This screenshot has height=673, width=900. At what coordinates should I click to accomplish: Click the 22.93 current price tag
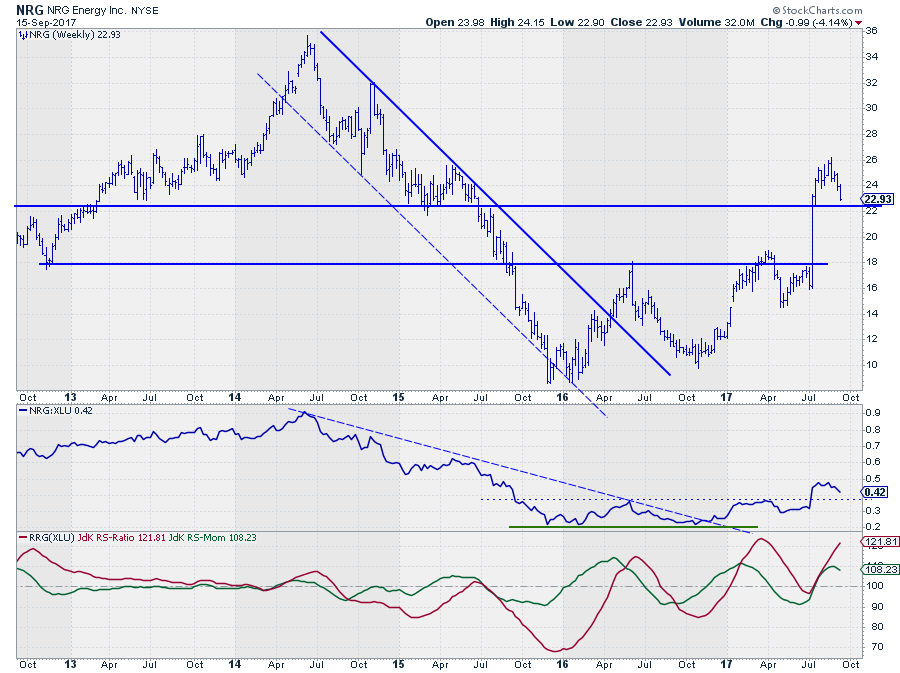point(875,198)
